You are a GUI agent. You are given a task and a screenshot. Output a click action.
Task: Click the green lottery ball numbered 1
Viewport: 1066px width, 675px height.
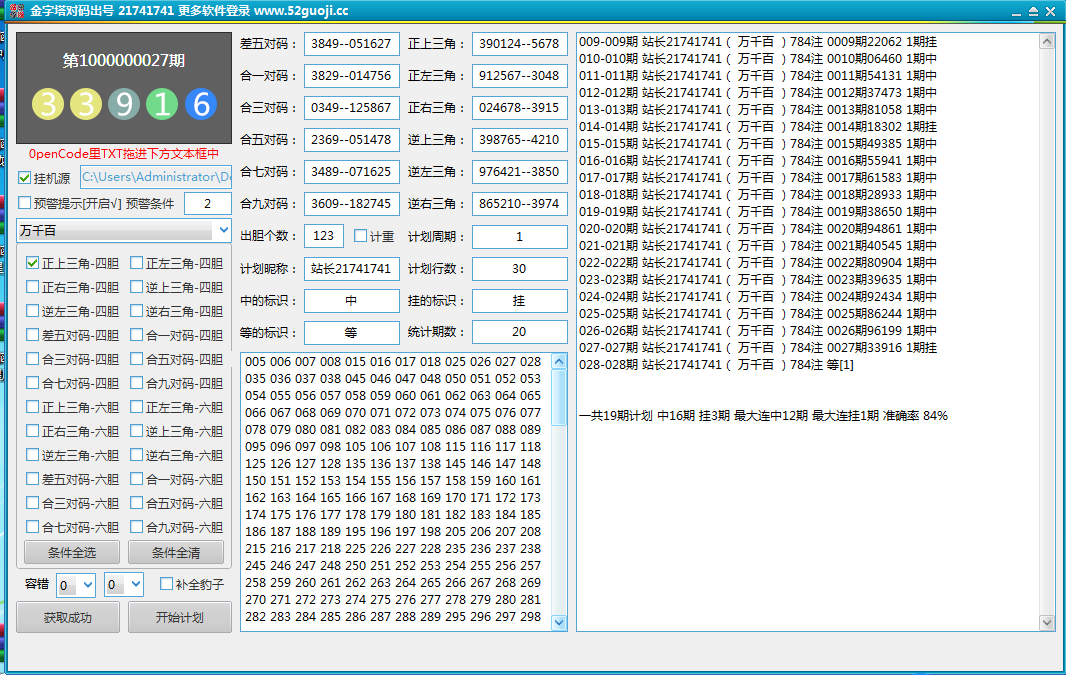tap(162, 104)
